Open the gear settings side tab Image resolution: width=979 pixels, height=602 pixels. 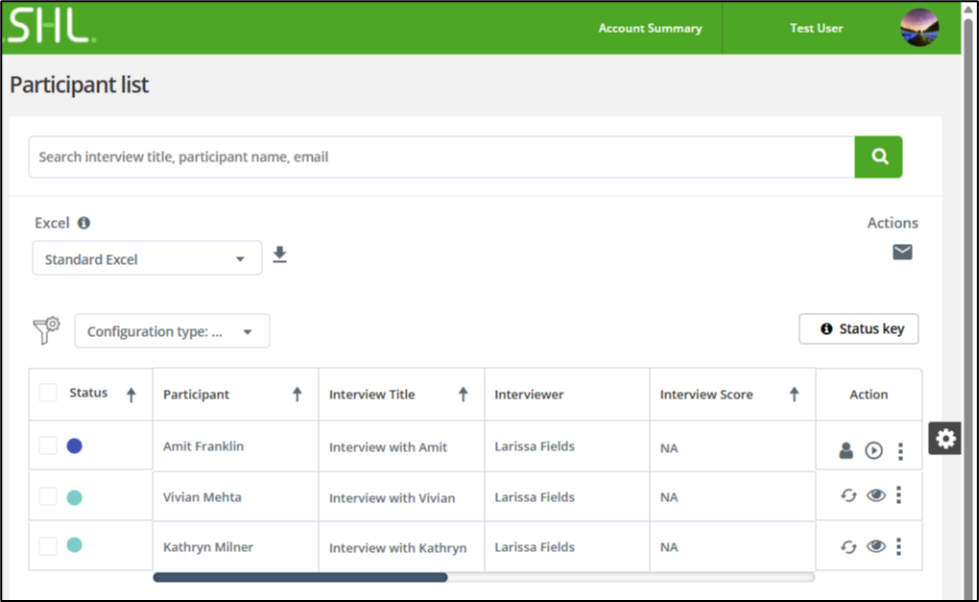coord(945,438)
